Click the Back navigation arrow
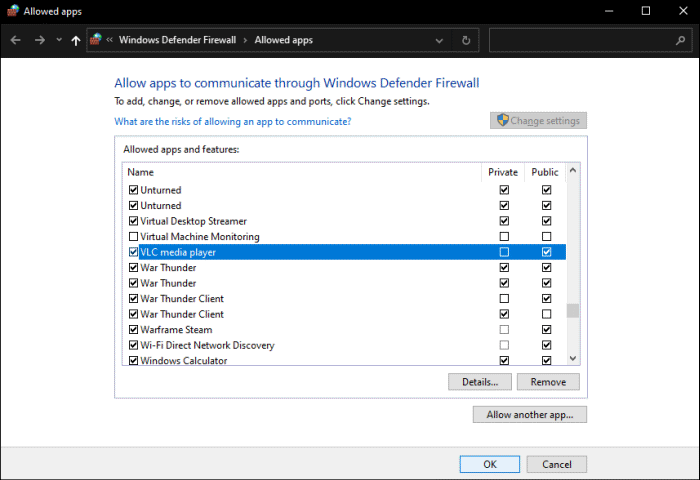The height and width of the screenshot is (480, 700). tap(16, 40)
